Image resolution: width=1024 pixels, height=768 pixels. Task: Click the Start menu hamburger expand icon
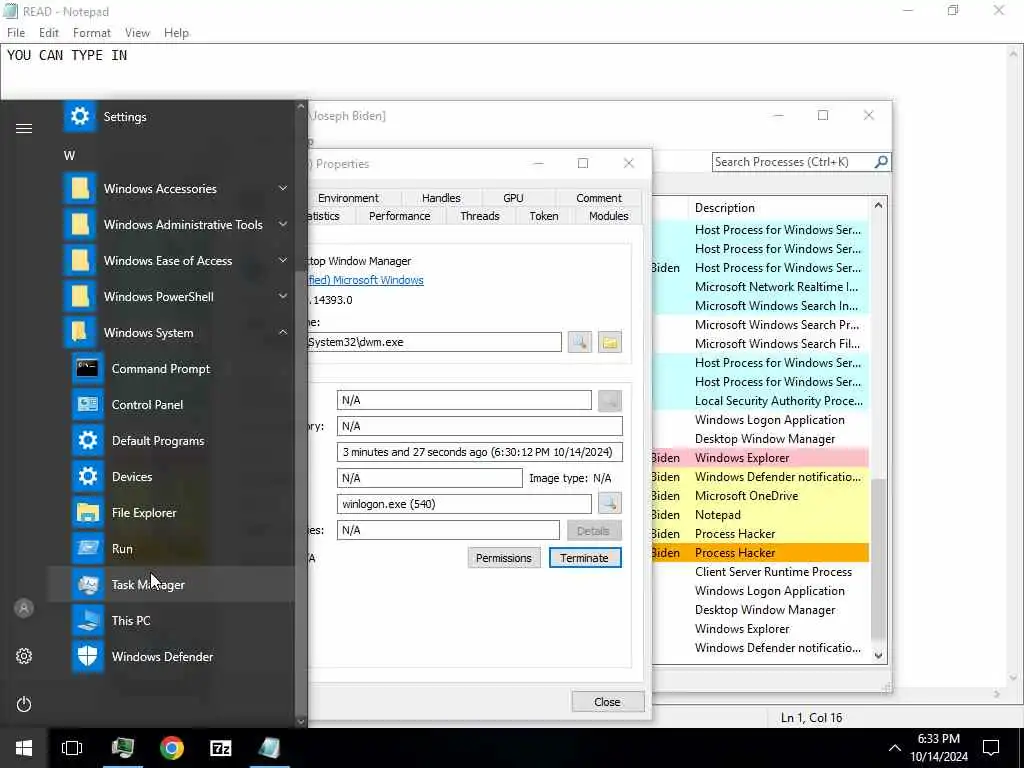pyautogui.click(x=24, y=128)
